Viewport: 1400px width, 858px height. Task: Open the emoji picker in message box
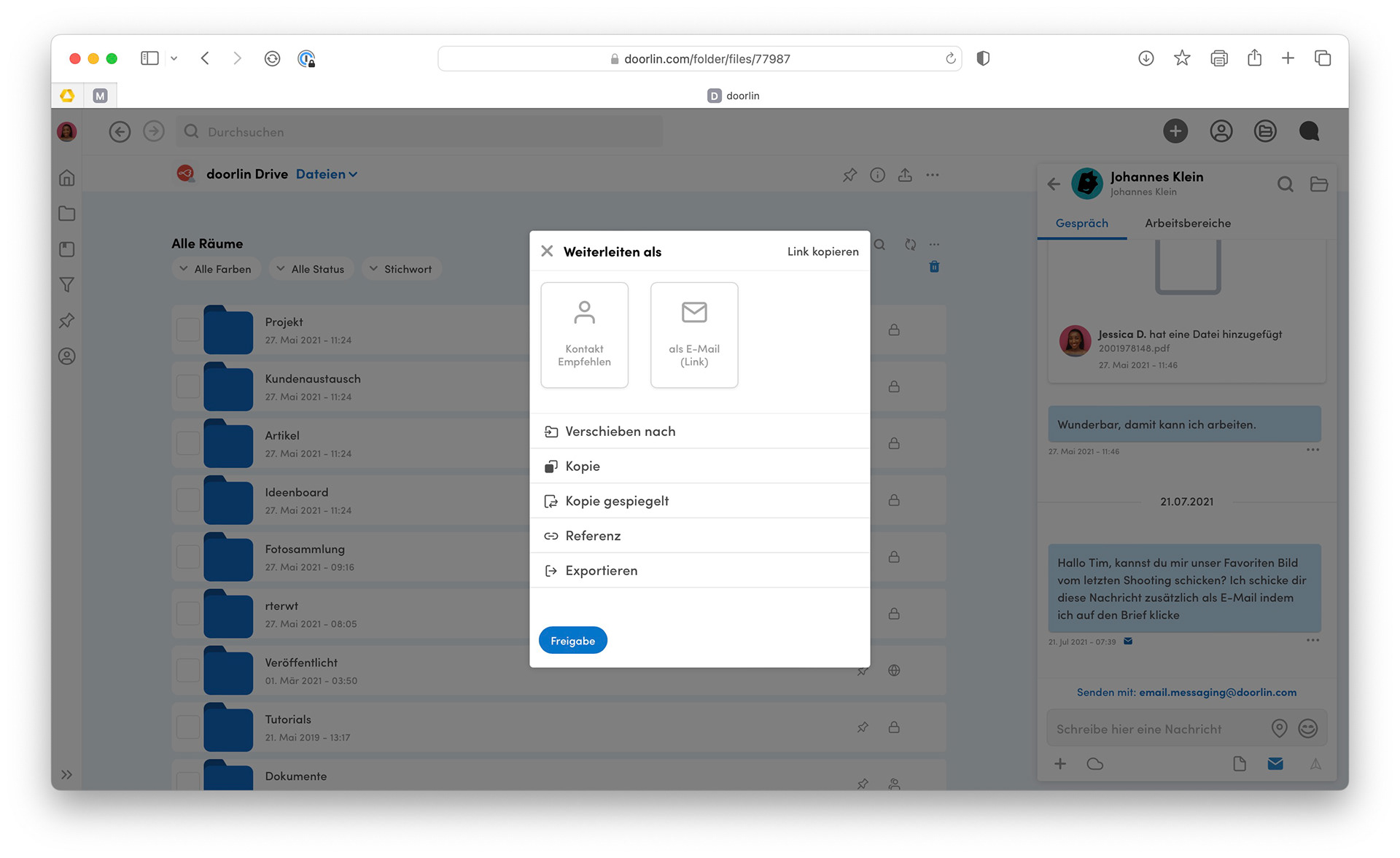(x=1308, y=728)
